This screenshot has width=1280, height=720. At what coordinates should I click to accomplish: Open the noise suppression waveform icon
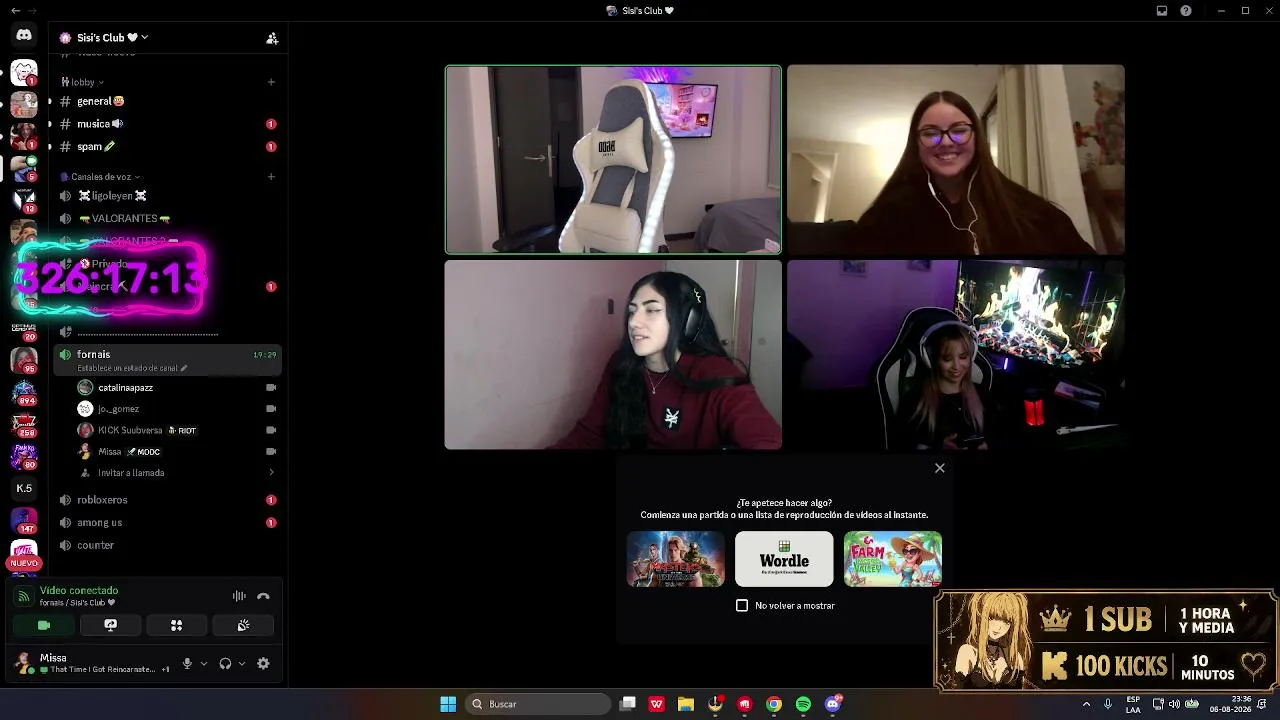pos(239,596)
